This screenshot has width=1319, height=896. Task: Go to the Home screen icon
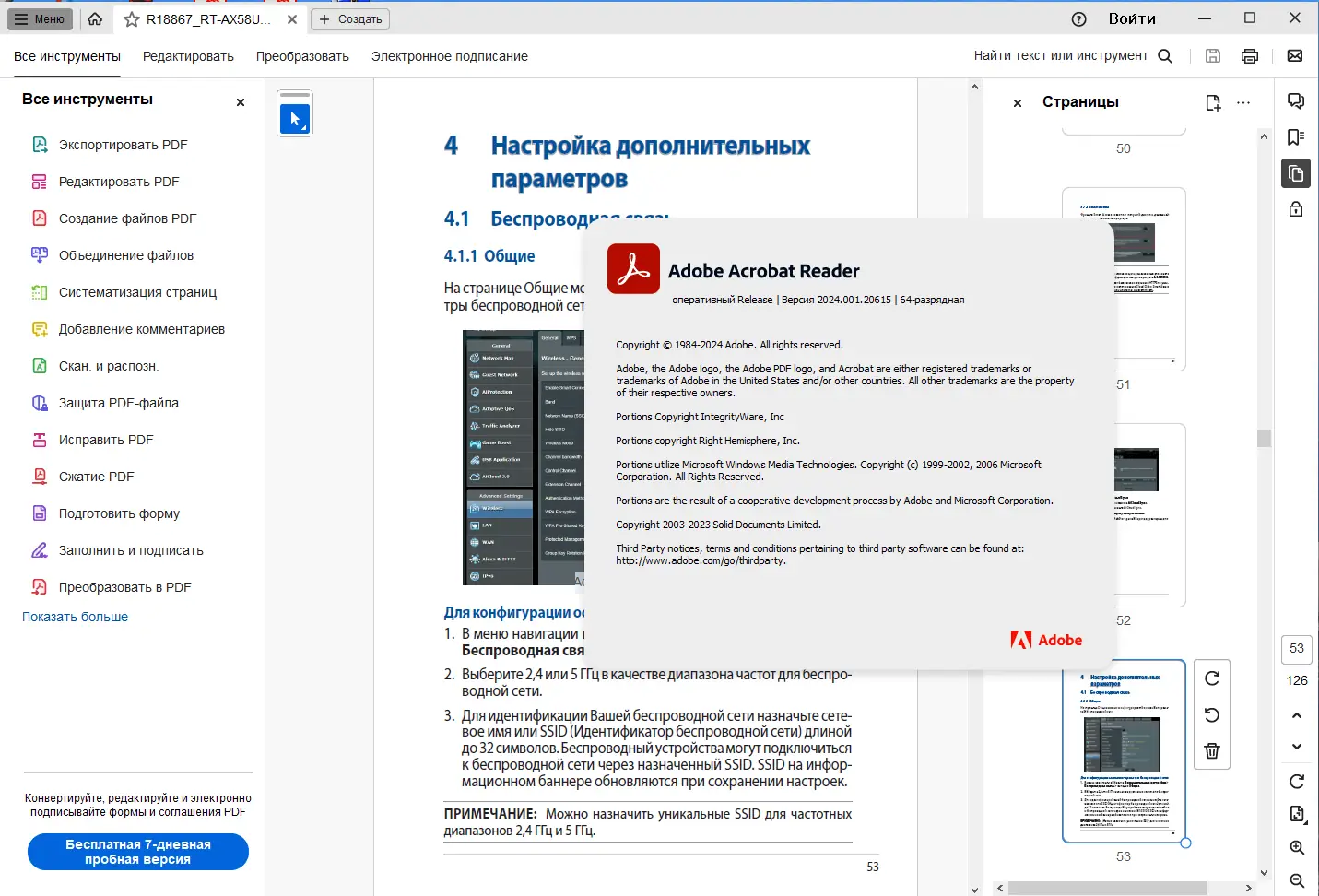(x=95, y=18)
